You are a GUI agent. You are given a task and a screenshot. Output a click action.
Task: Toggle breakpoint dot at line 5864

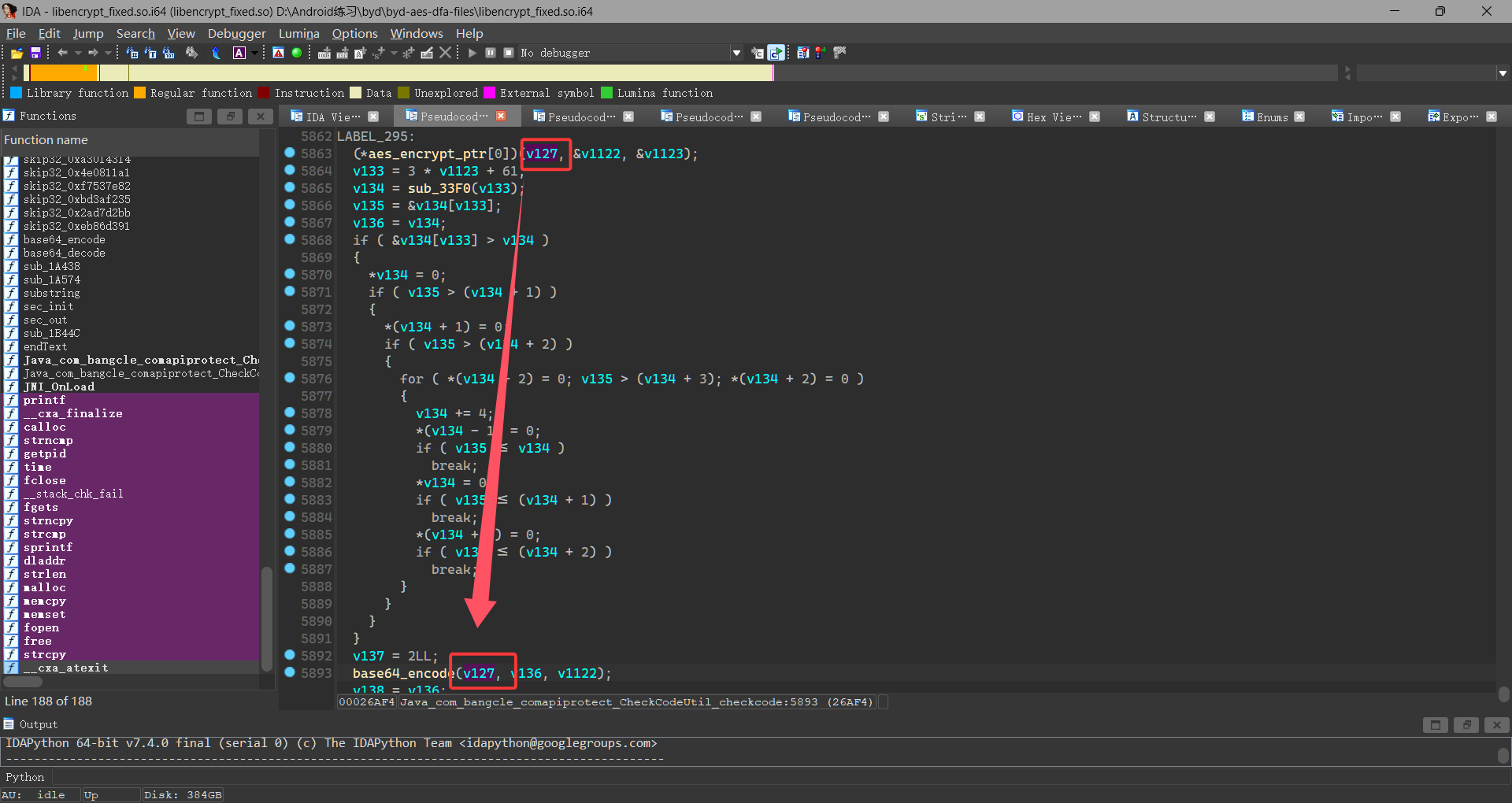click(289, 170)
